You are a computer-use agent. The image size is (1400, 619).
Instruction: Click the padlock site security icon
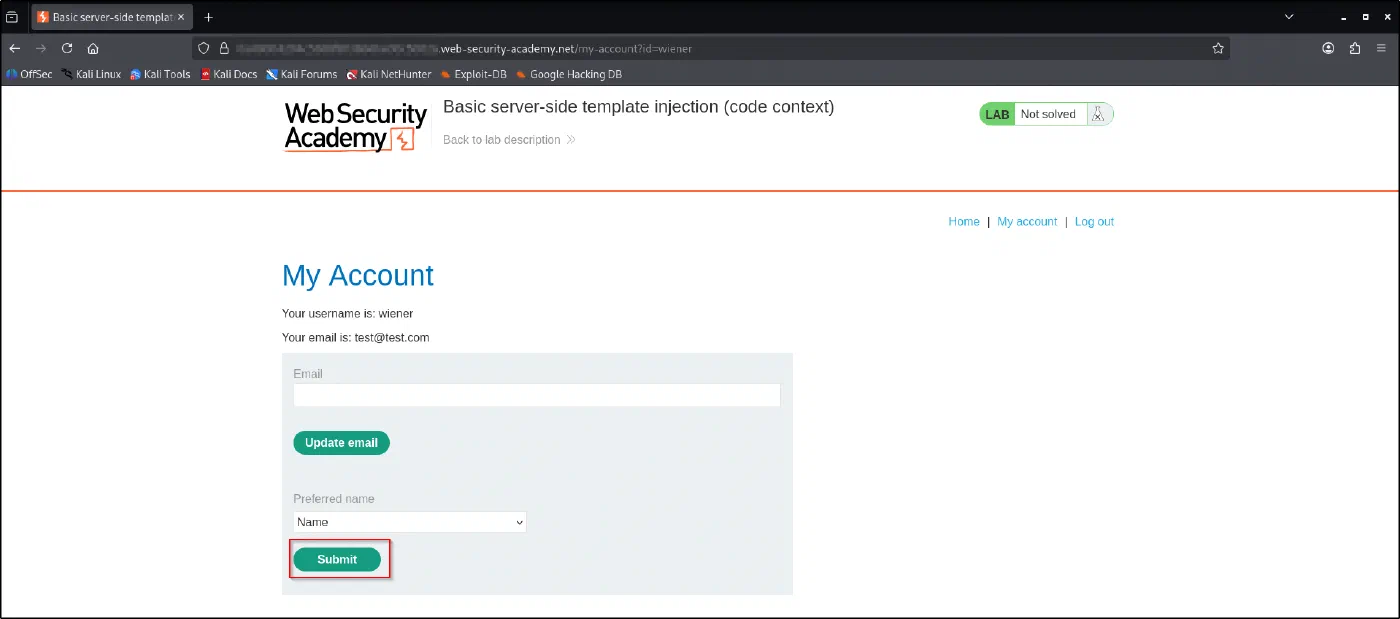(x=224, y=48)
